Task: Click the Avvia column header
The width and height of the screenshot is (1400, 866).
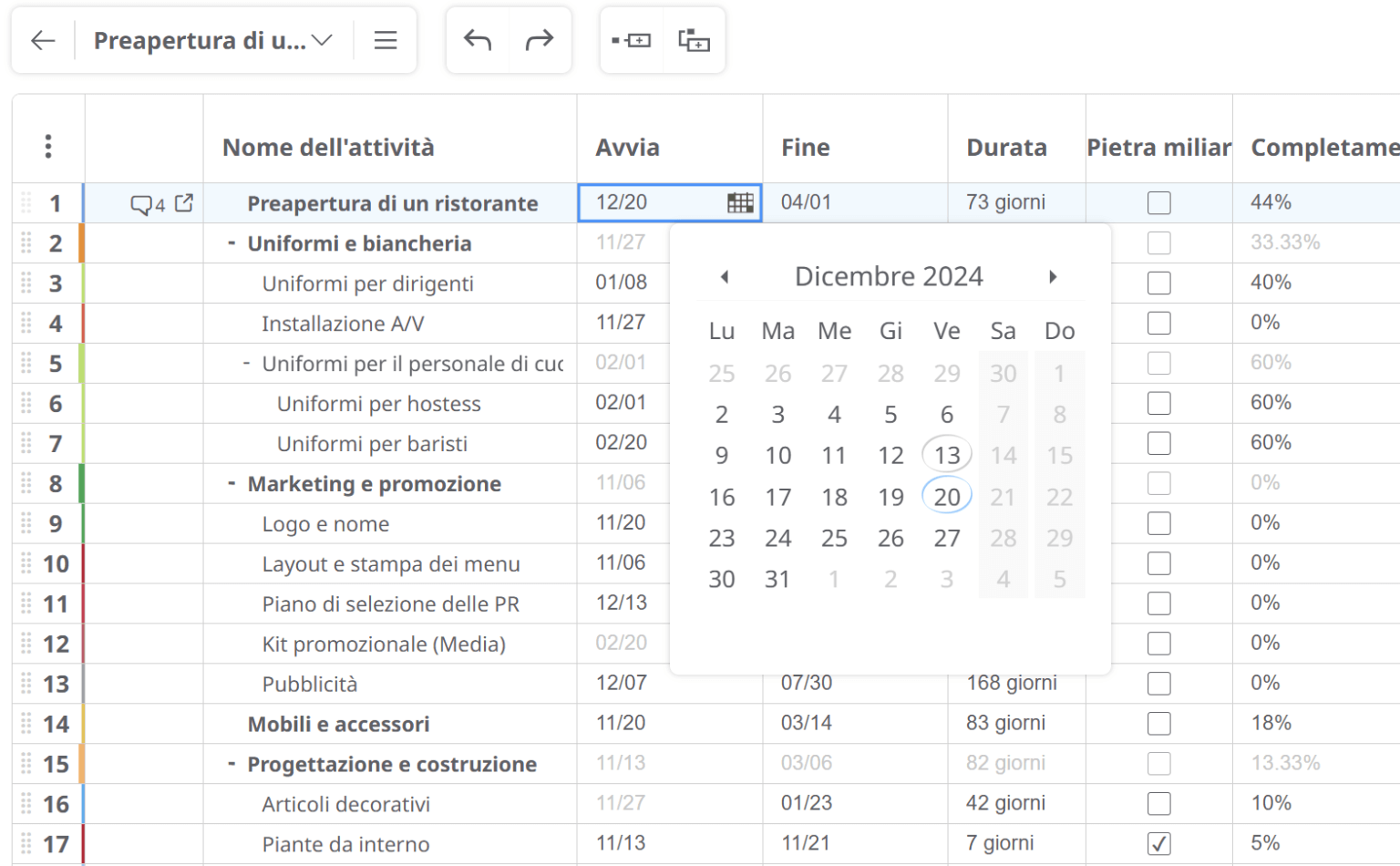Action: (628, 147)
